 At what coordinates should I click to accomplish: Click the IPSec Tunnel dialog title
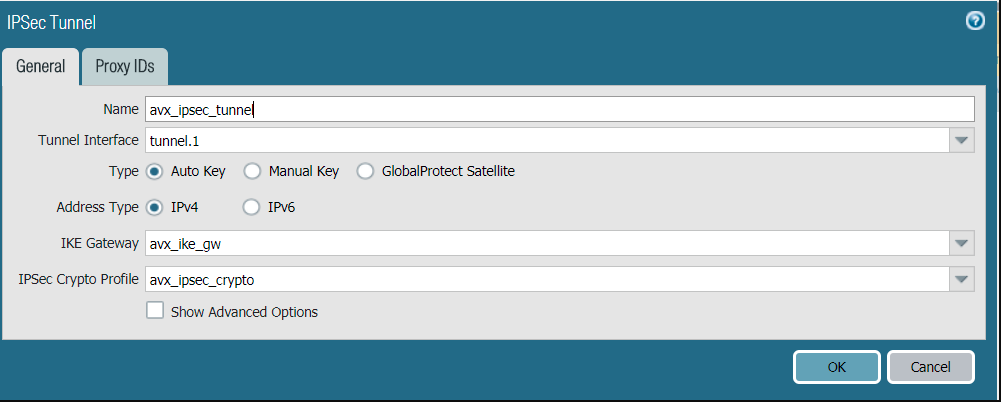tap(51, 23)
